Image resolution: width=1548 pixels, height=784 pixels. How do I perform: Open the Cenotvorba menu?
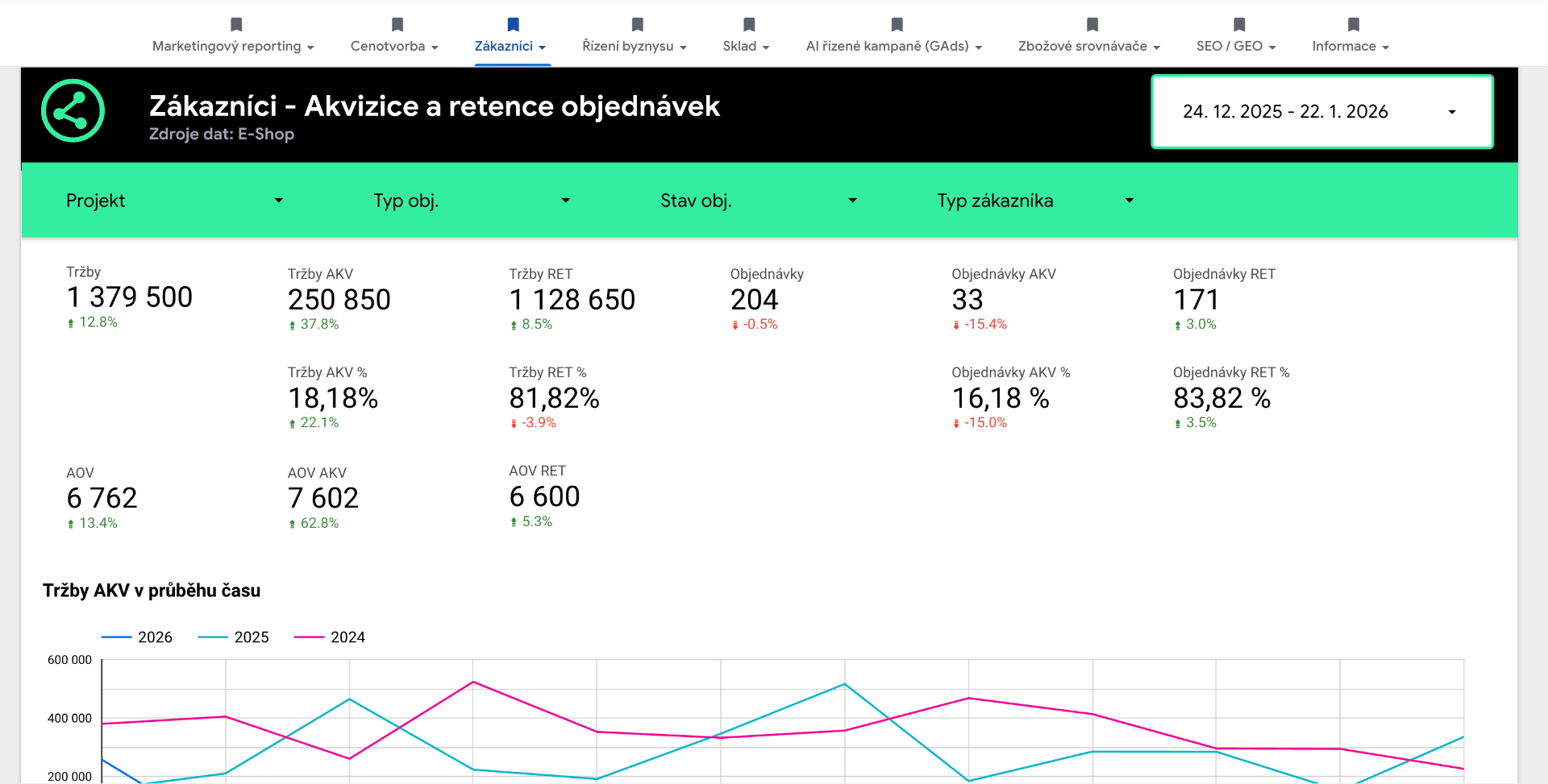394,46
